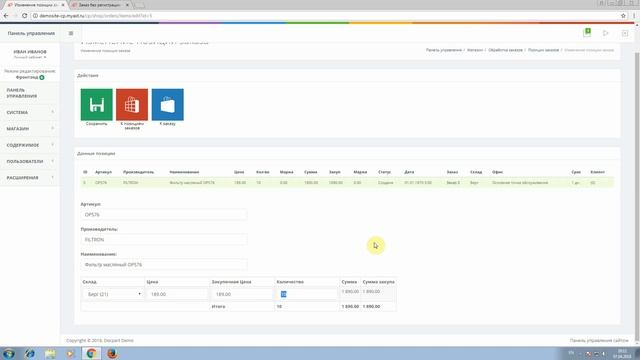The height and width of the screenshot is (360, 640).
Task: Click the Закупочная Цена input field
Action: click(x=242, y=294)
